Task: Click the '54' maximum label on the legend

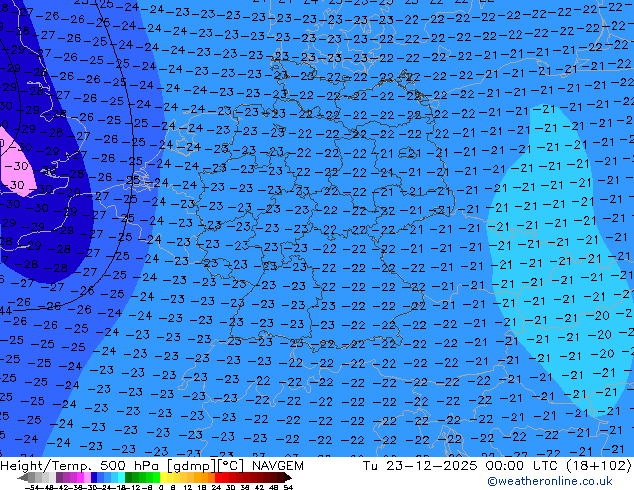Action: click(288, 487)
